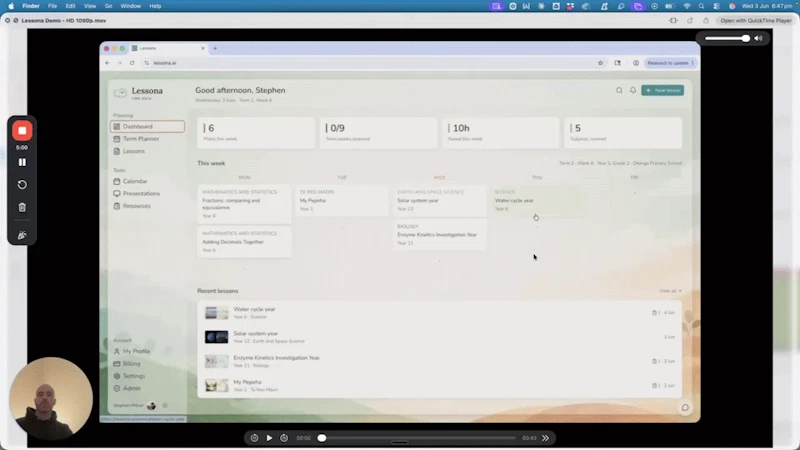Image resolution: width=800 pixels, height=450 pixels.
Task: Pause the recording in the recorder panel
Action: (22, 162)
